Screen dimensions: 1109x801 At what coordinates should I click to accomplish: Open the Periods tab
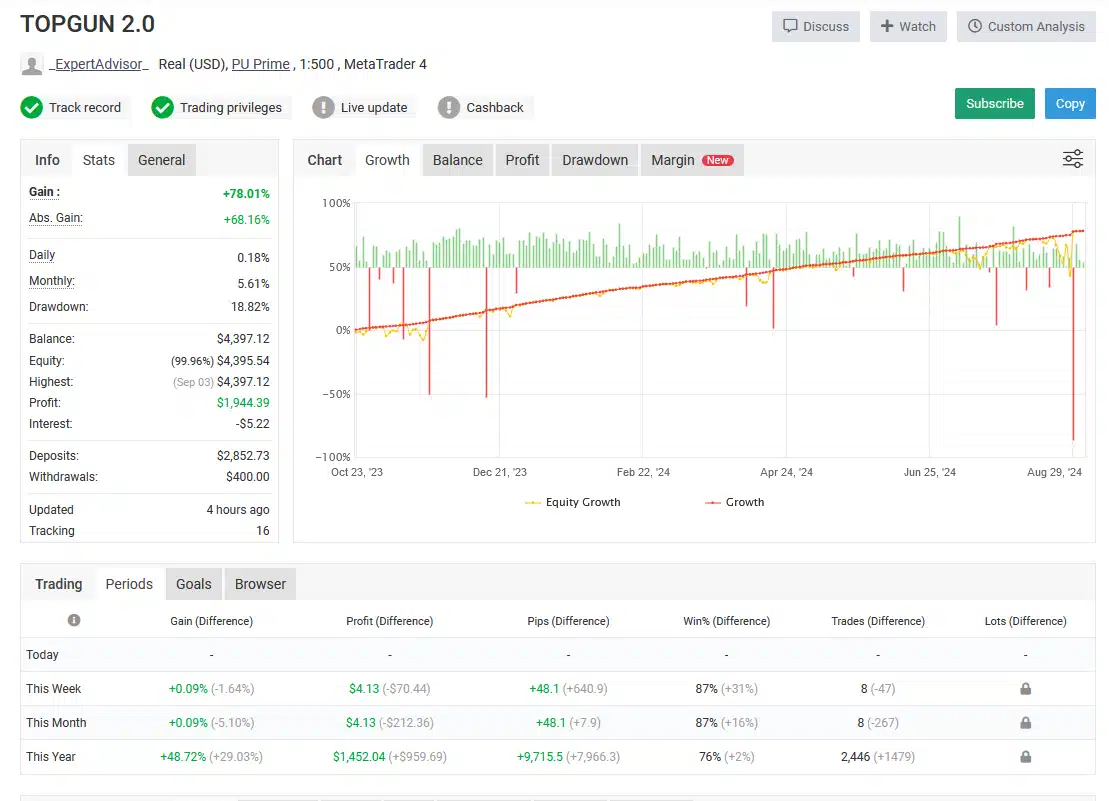(x=129, y=584)
